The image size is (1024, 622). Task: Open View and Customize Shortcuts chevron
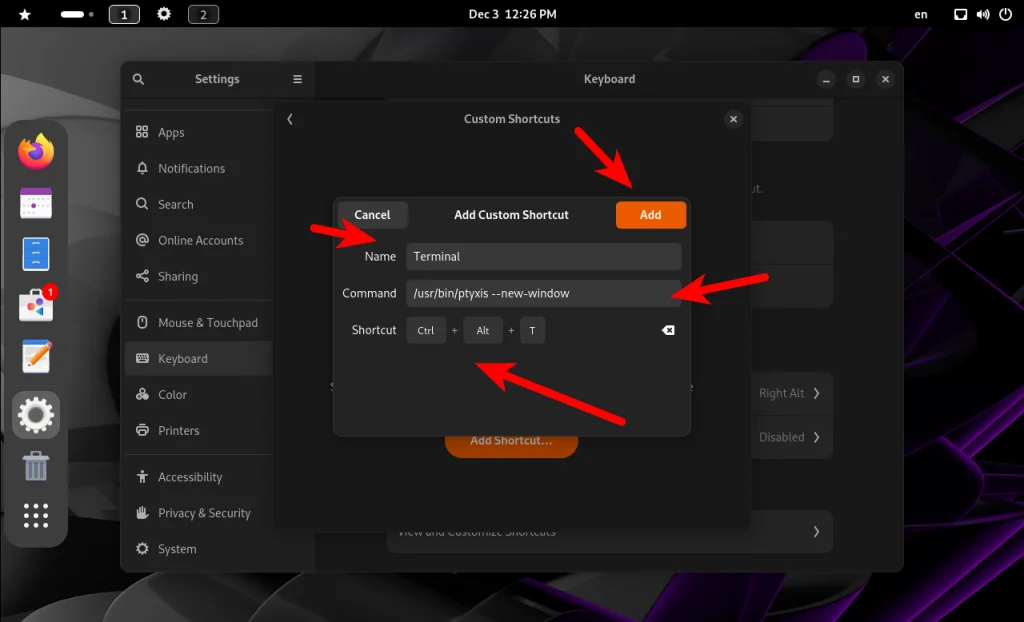click(816, 532)
